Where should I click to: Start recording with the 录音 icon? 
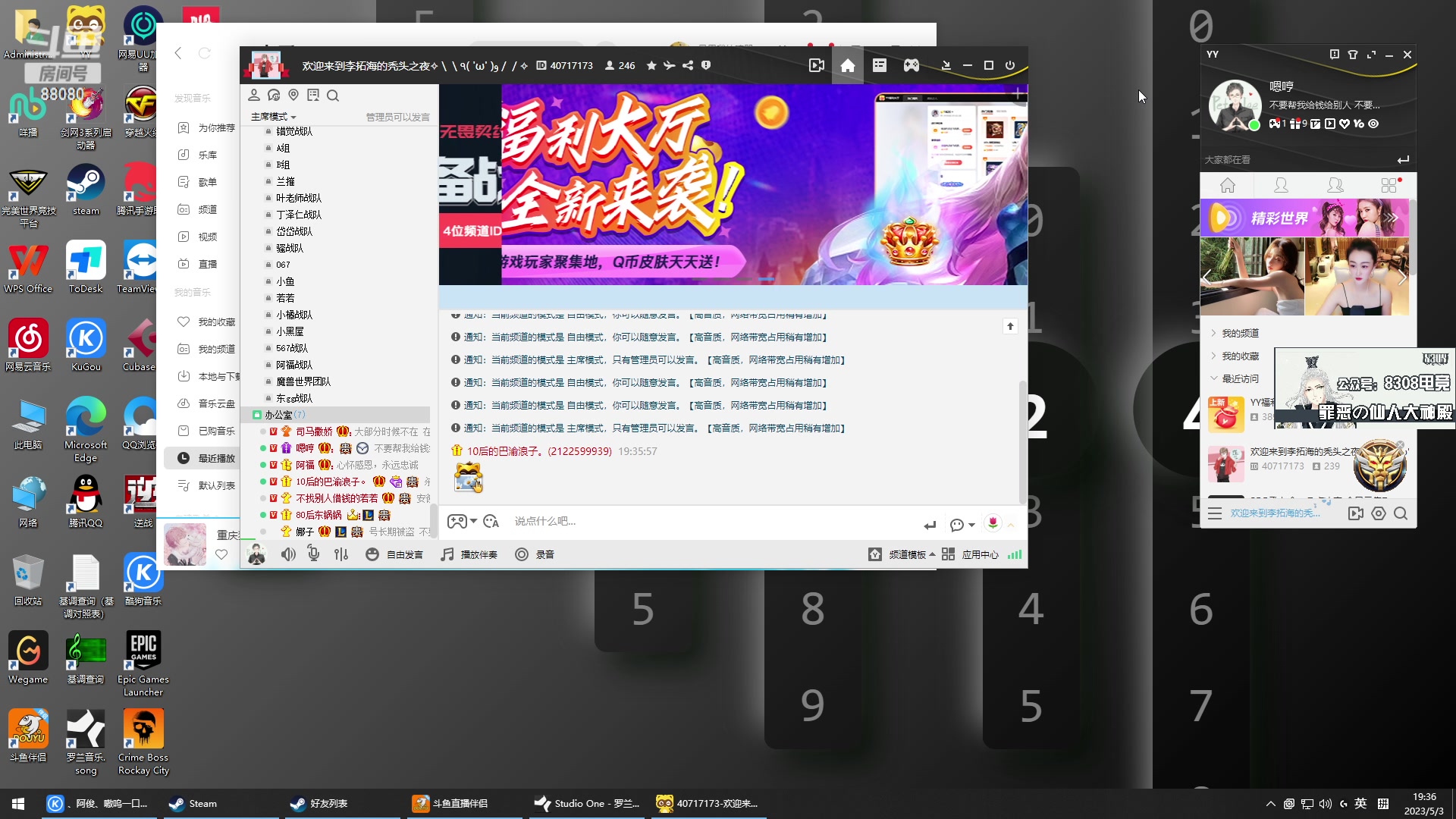[534, 554]
